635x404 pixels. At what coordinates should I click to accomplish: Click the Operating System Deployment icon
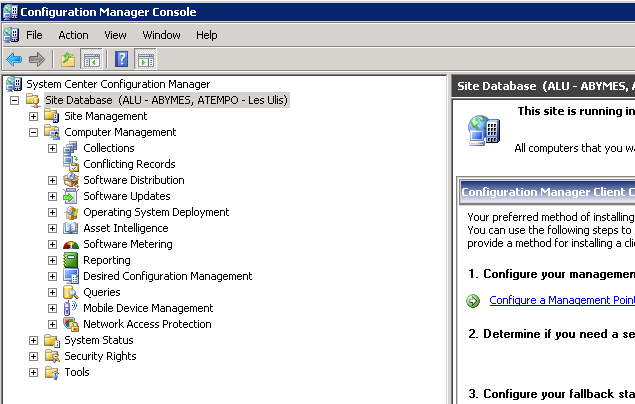pos(70,212)
